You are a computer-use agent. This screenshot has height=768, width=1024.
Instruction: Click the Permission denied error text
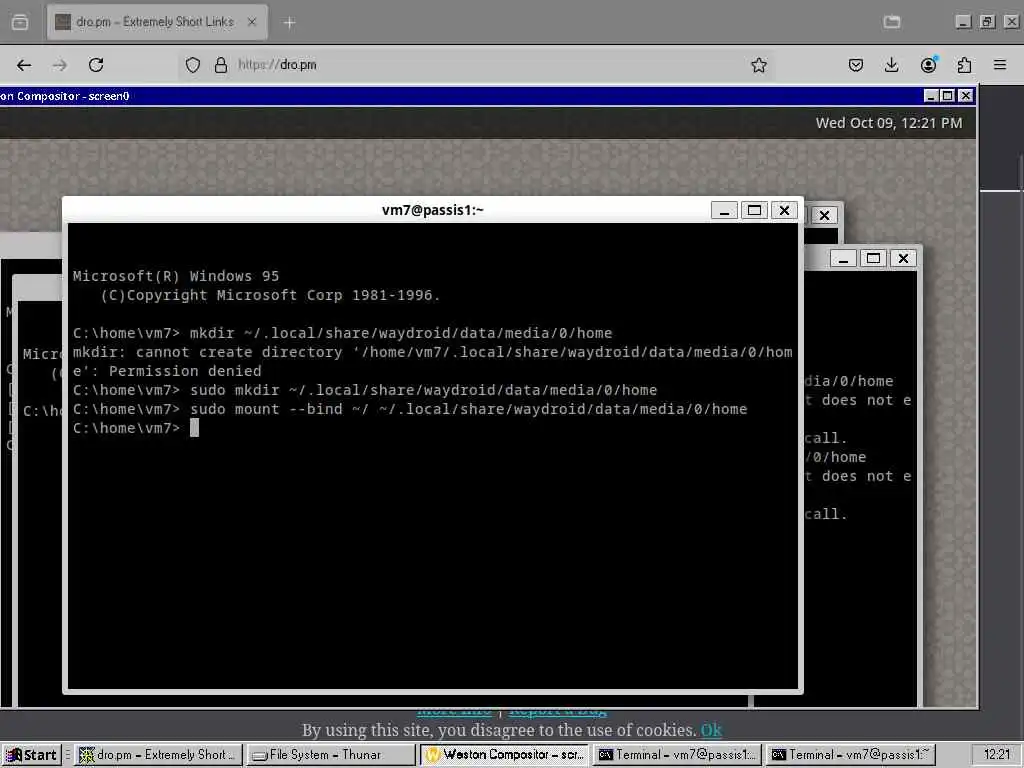point(185,371)
